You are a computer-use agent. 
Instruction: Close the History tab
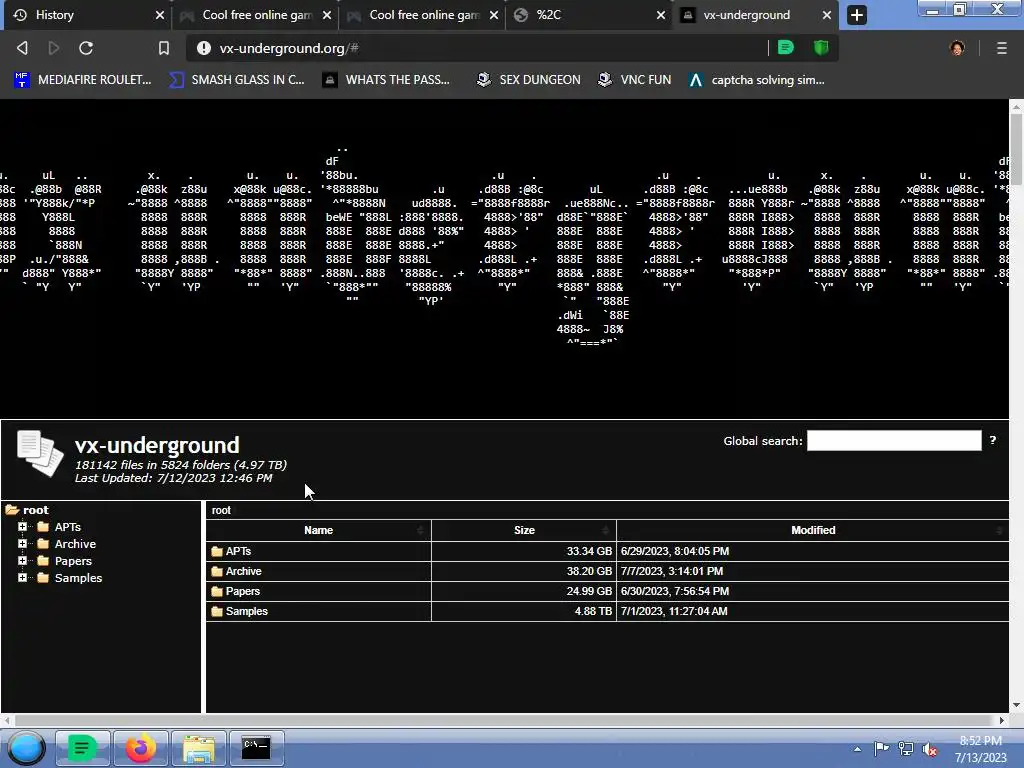tap(159, 15)
